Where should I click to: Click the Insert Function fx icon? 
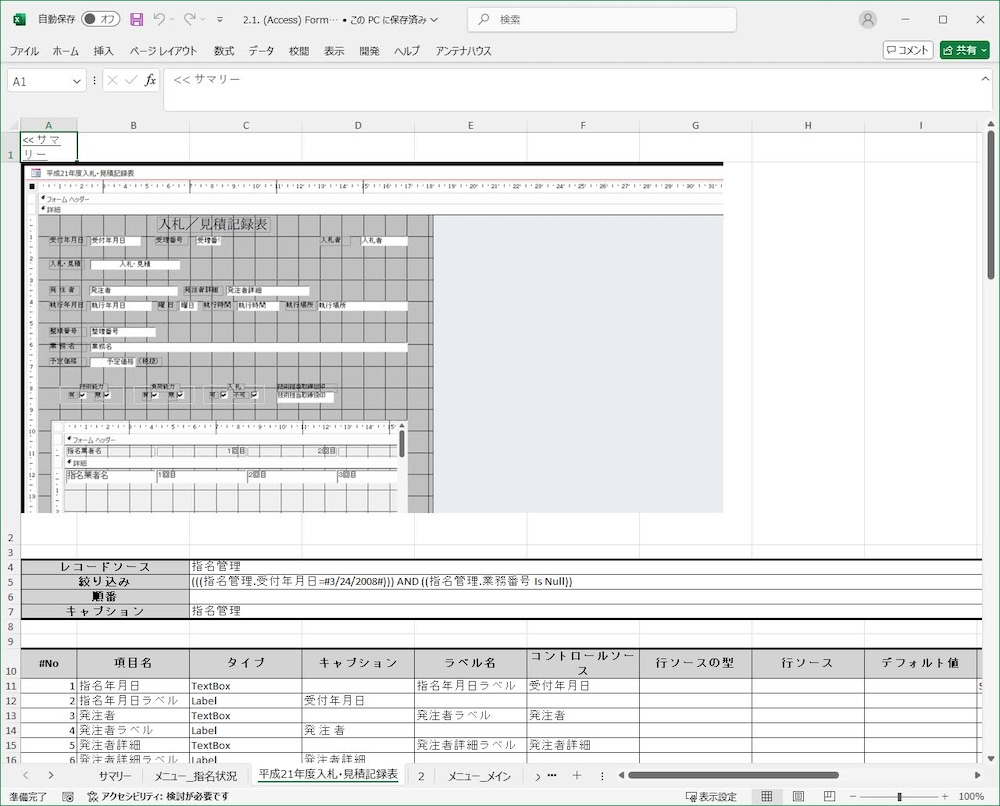point(150,80)
